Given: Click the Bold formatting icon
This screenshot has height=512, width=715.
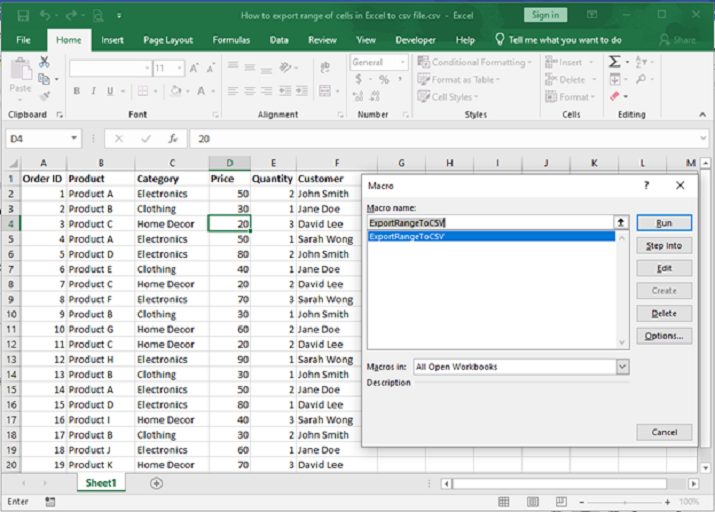Looking at the screenshot, I should coord(76,92).
